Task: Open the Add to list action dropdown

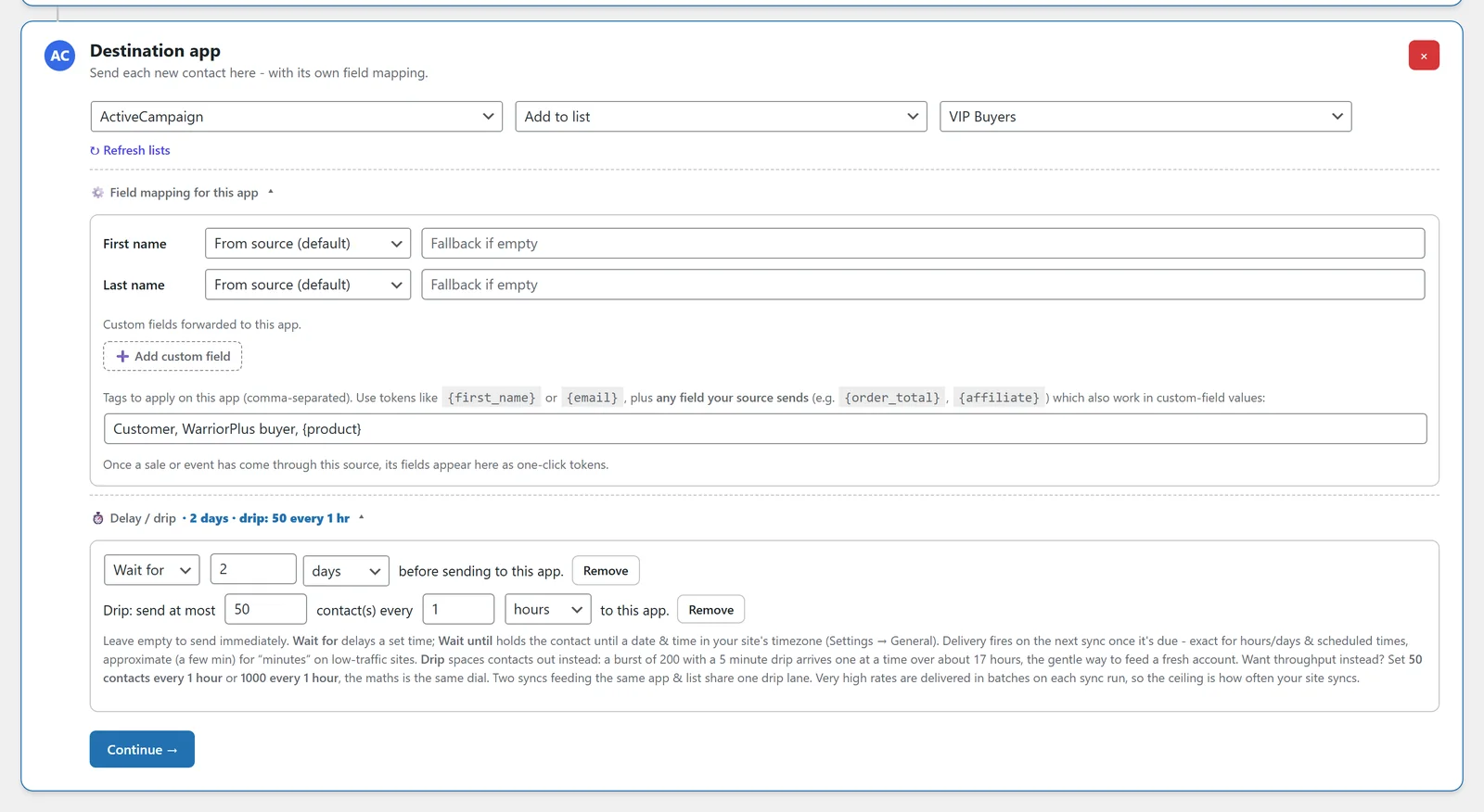Action: click(721, 117)
